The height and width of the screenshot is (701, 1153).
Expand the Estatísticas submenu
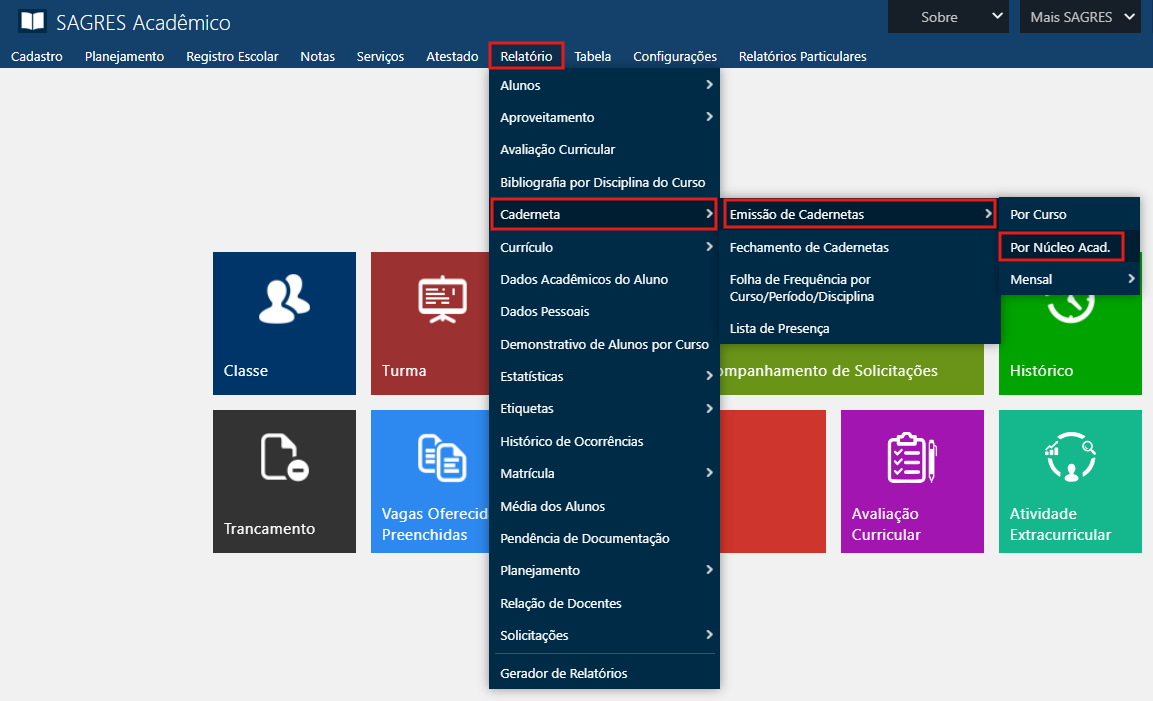pyautogui.click(x=604, y=376)
